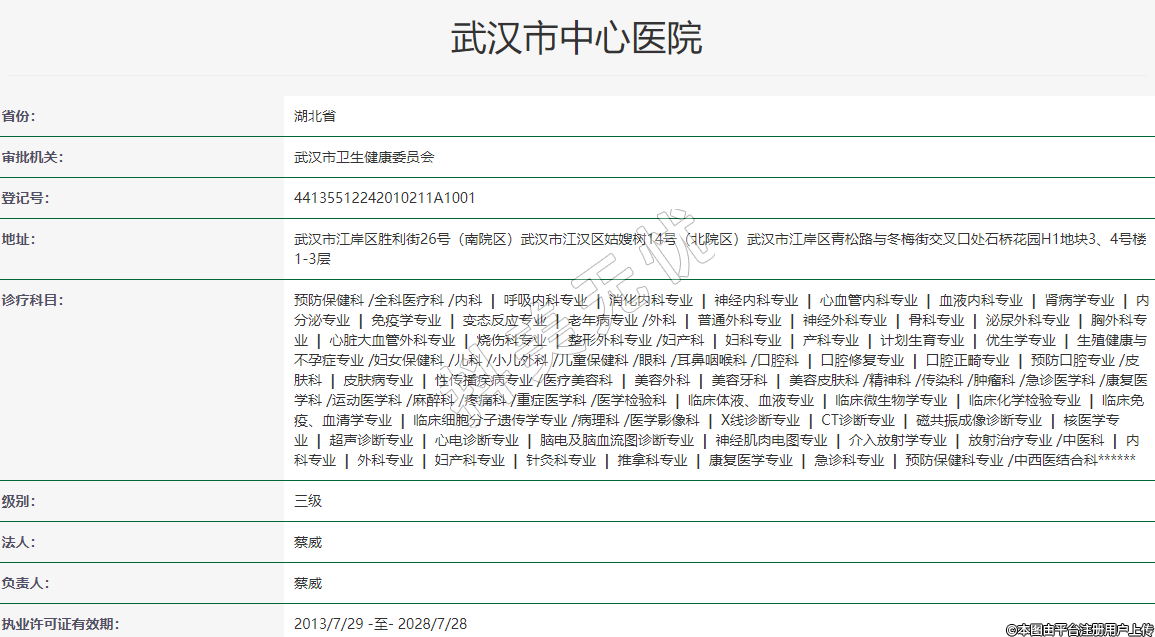Click 磁共振成像诊断专业 entry
The image size is (1155, 637).
[x=978, y=420]
